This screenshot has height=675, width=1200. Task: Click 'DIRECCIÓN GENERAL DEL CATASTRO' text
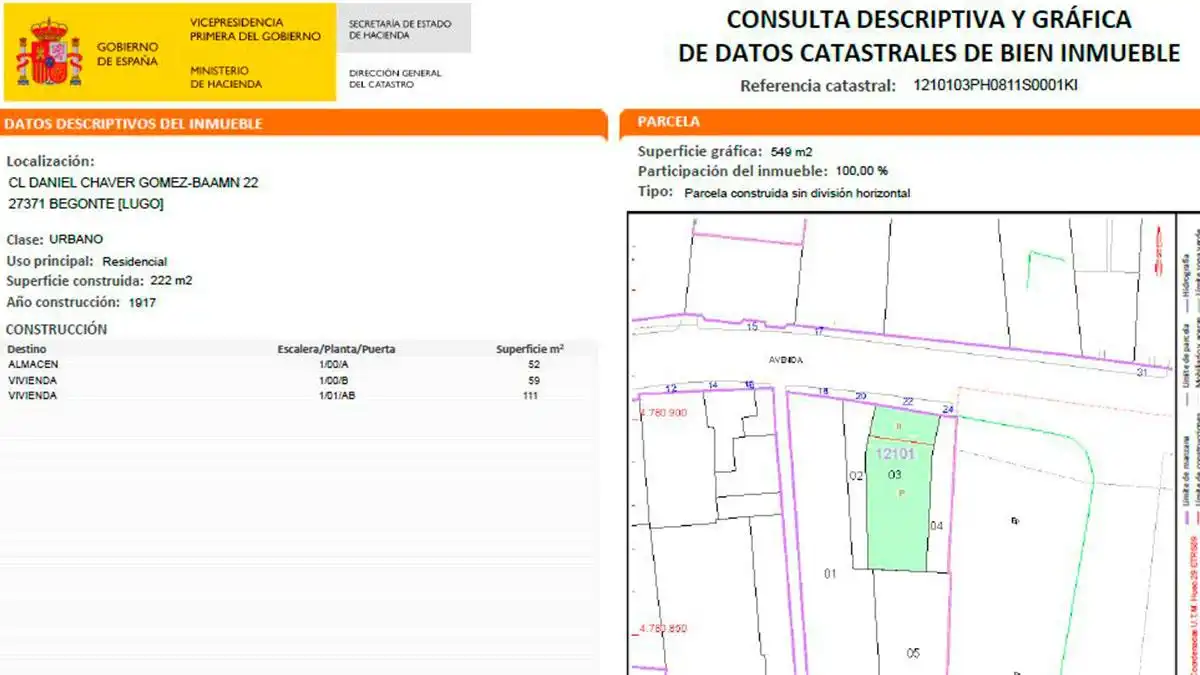[x=395, y=79]
